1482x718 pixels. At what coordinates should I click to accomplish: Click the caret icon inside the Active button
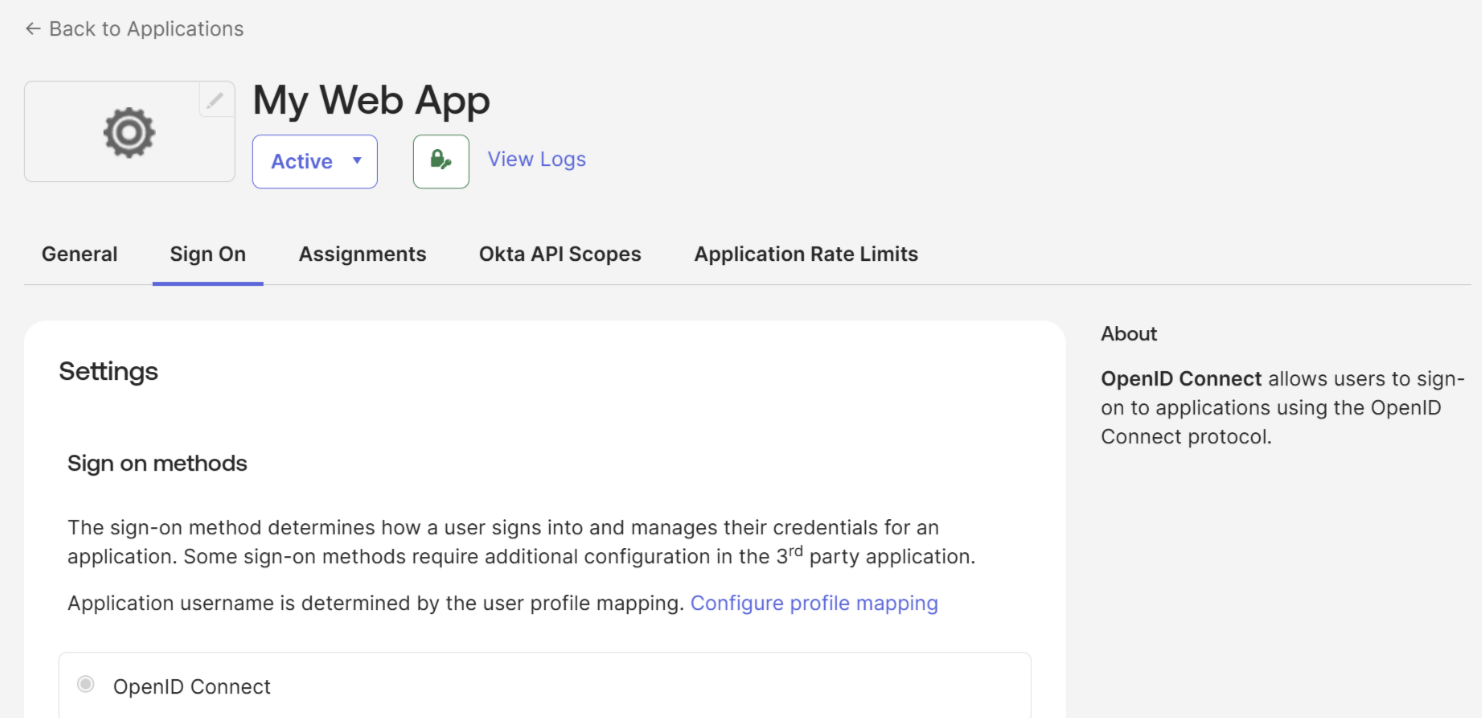click(x=355, y=160)
